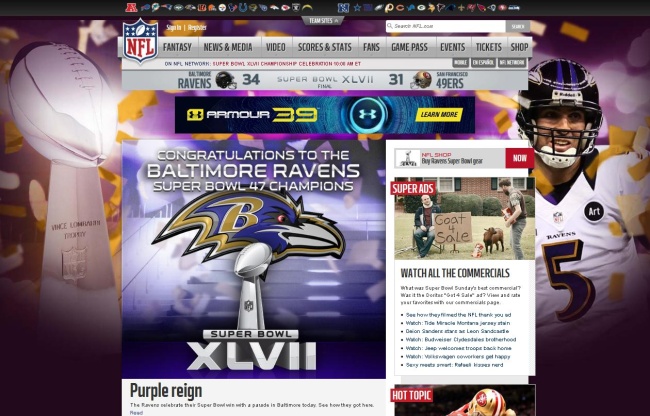Click the 49ers helmet icon in scoreboard
Viewport: 650px width, 416px height.
pos(422,80)
